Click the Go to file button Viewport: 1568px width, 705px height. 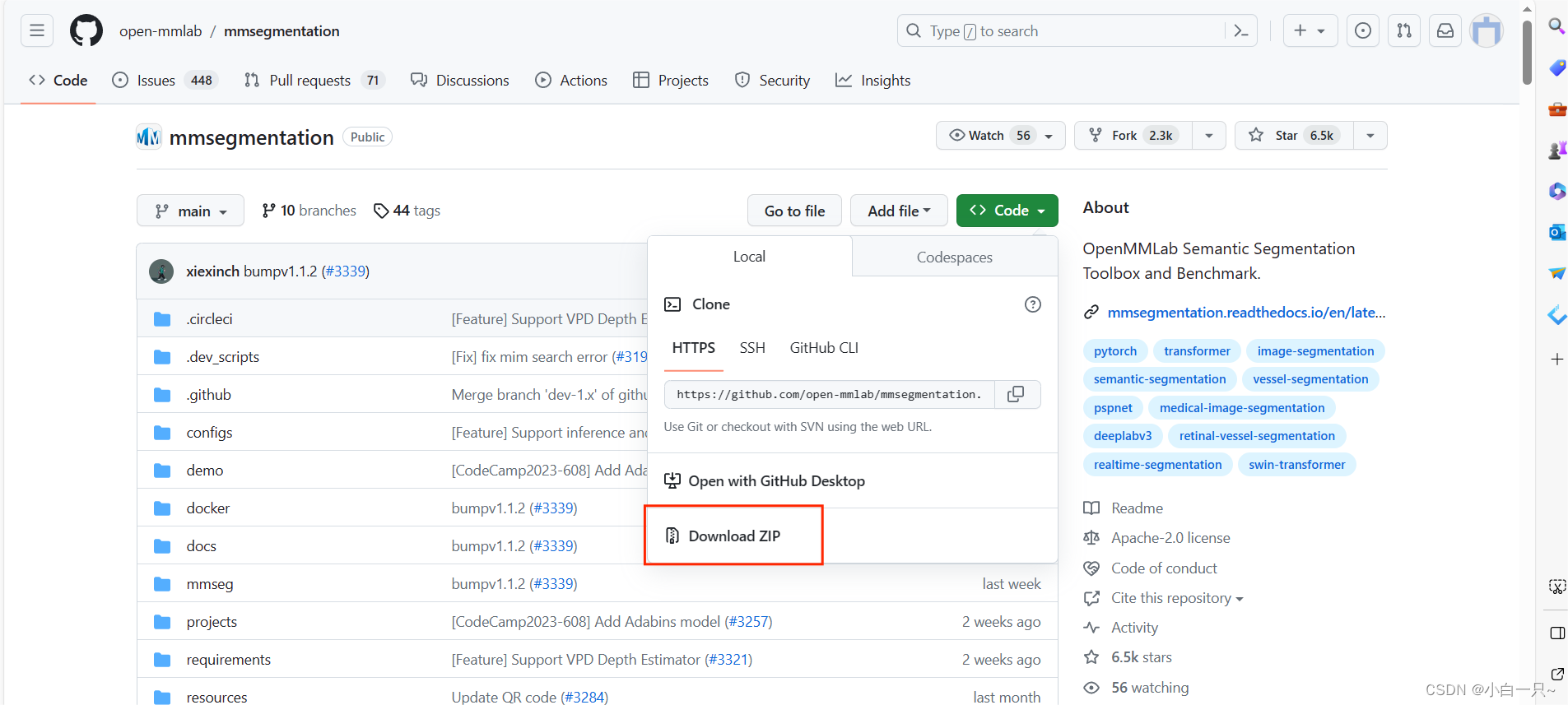(x=794, y=211)
